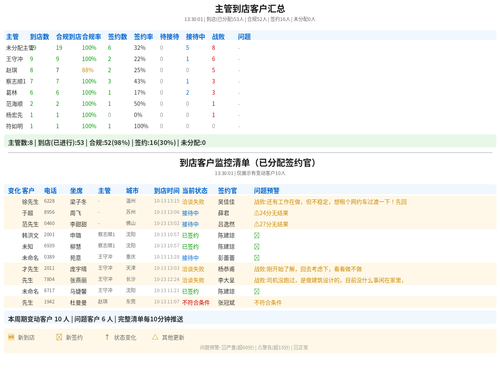Screen dimensions: 500x370
Task: Click the customer name 徐先生
Action: (x=30, y=202)
